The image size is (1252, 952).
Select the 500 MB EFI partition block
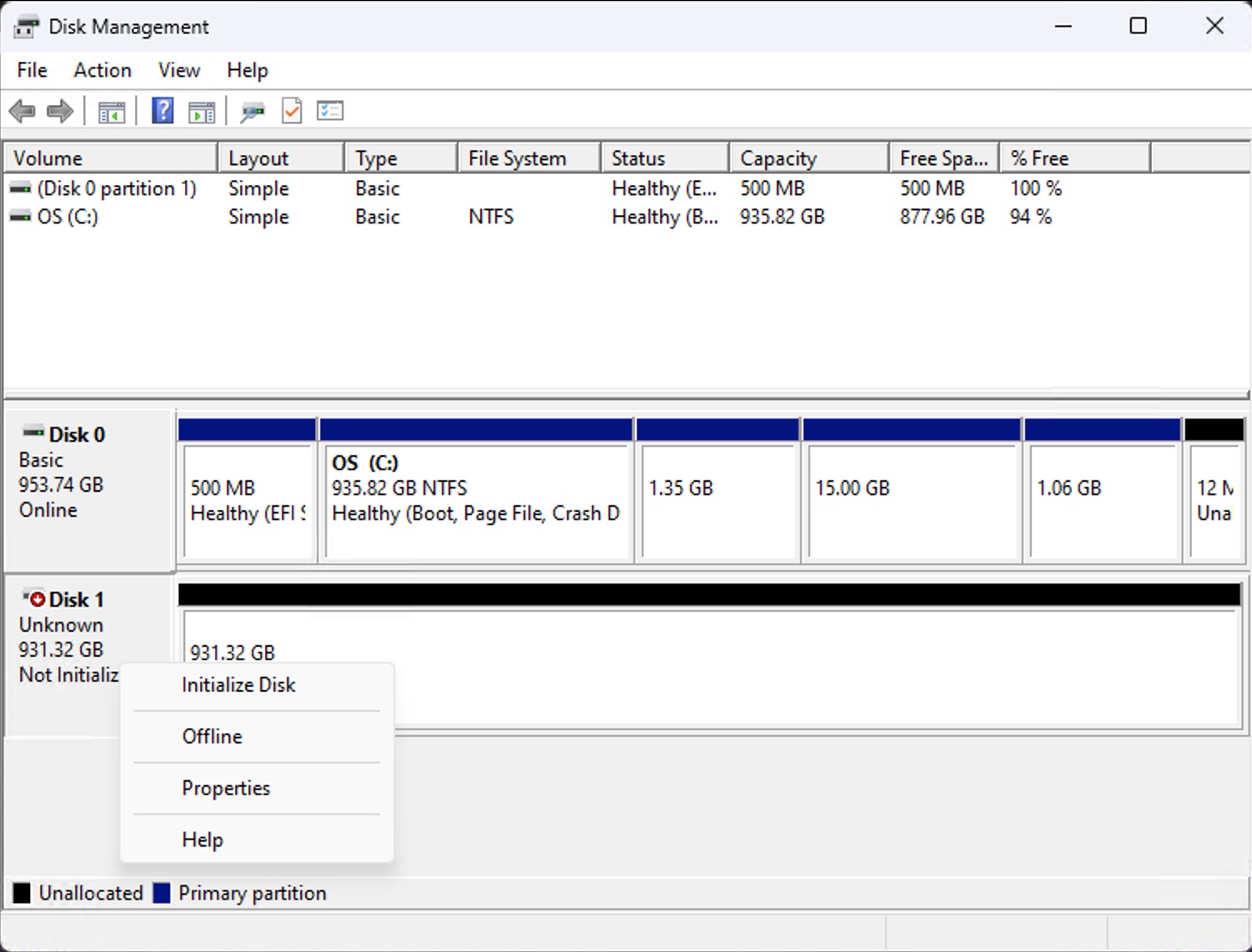(x=248, y=492)
